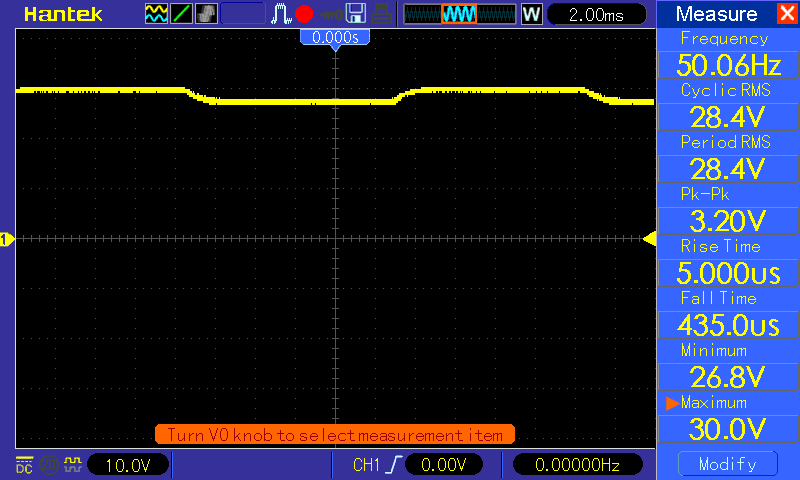Select the Frequency measurement label

(x=724, y=38)
